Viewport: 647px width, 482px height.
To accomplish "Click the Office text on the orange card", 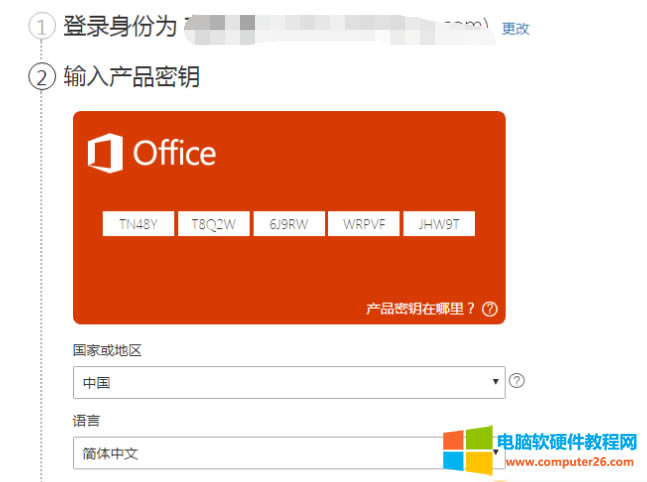I will coord(174,153).
